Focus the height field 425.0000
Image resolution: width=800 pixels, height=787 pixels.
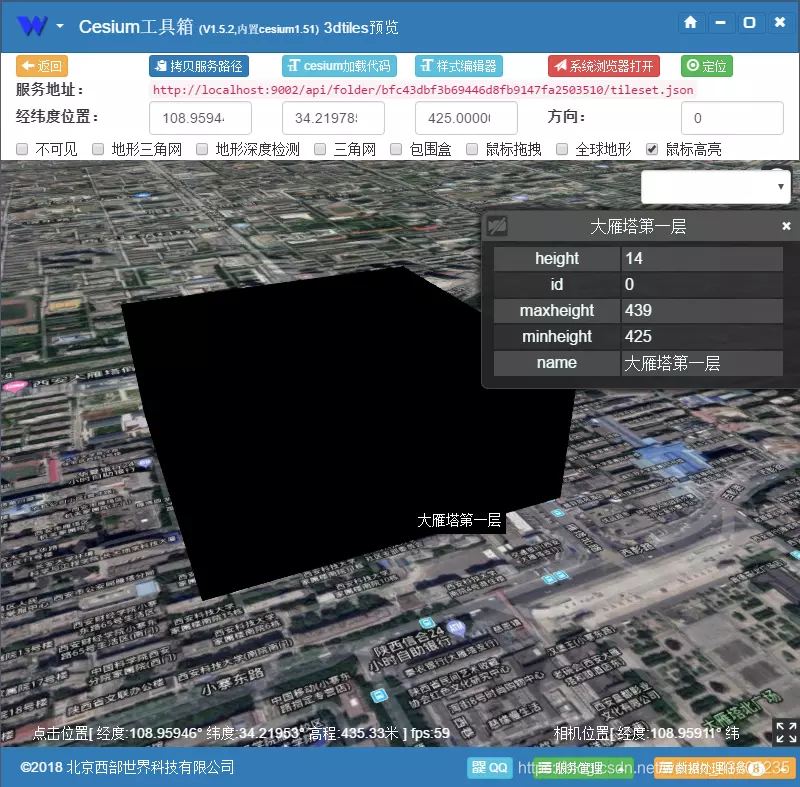466,118
